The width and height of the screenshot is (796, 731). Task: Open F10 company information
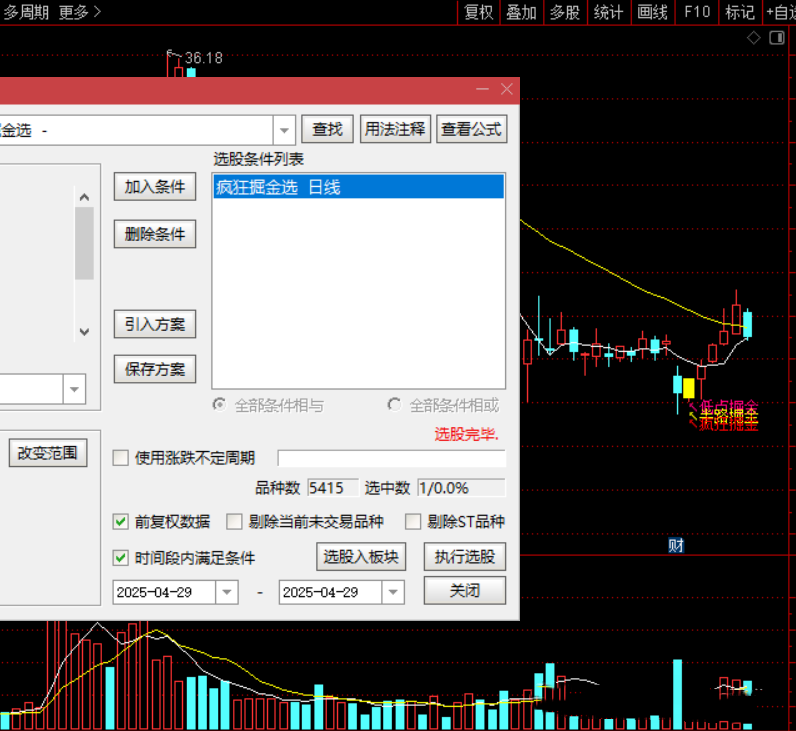coord(697,12)
